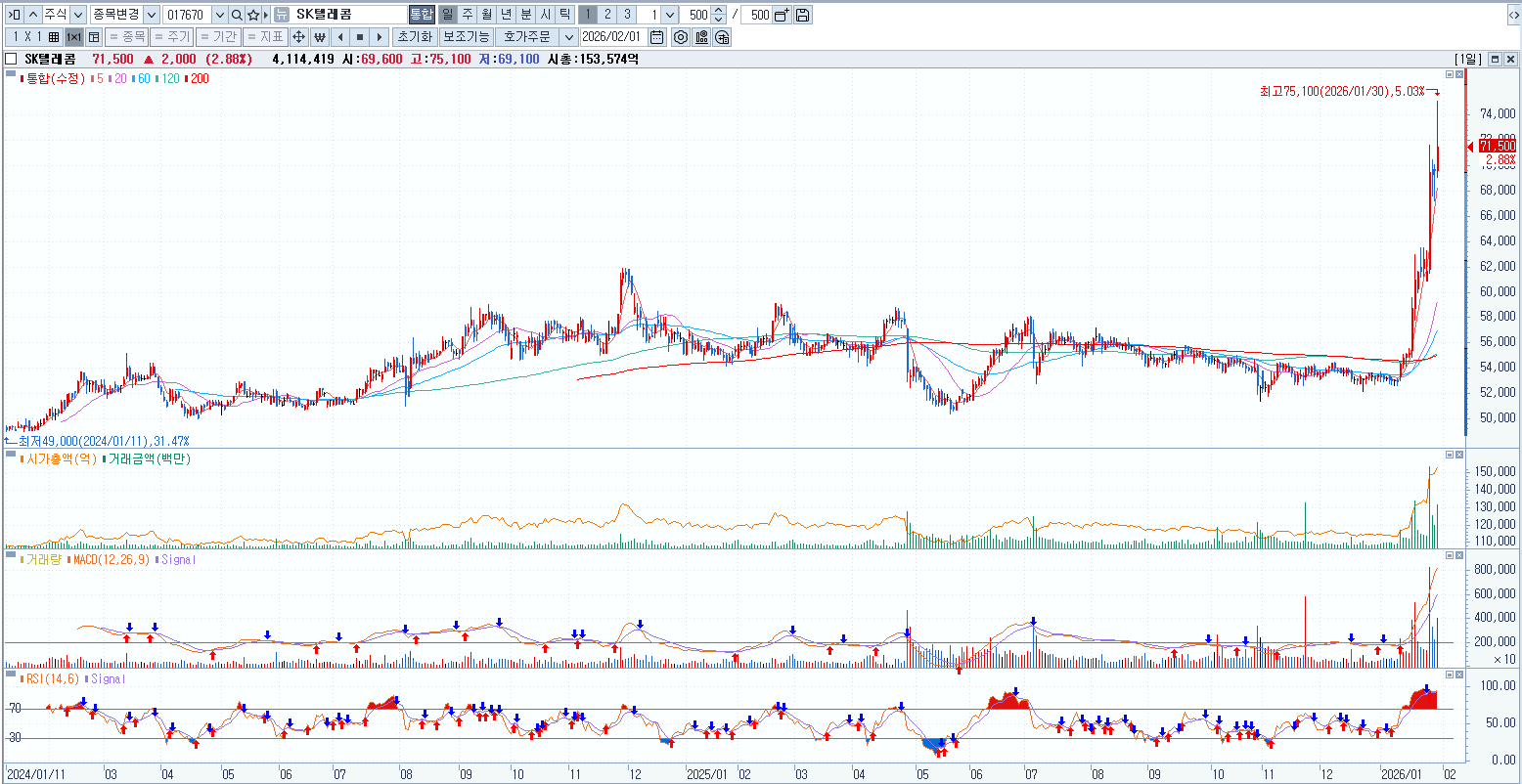Select the 분 minute period tab
The image size is (1522, 784).
click(525, 15)
